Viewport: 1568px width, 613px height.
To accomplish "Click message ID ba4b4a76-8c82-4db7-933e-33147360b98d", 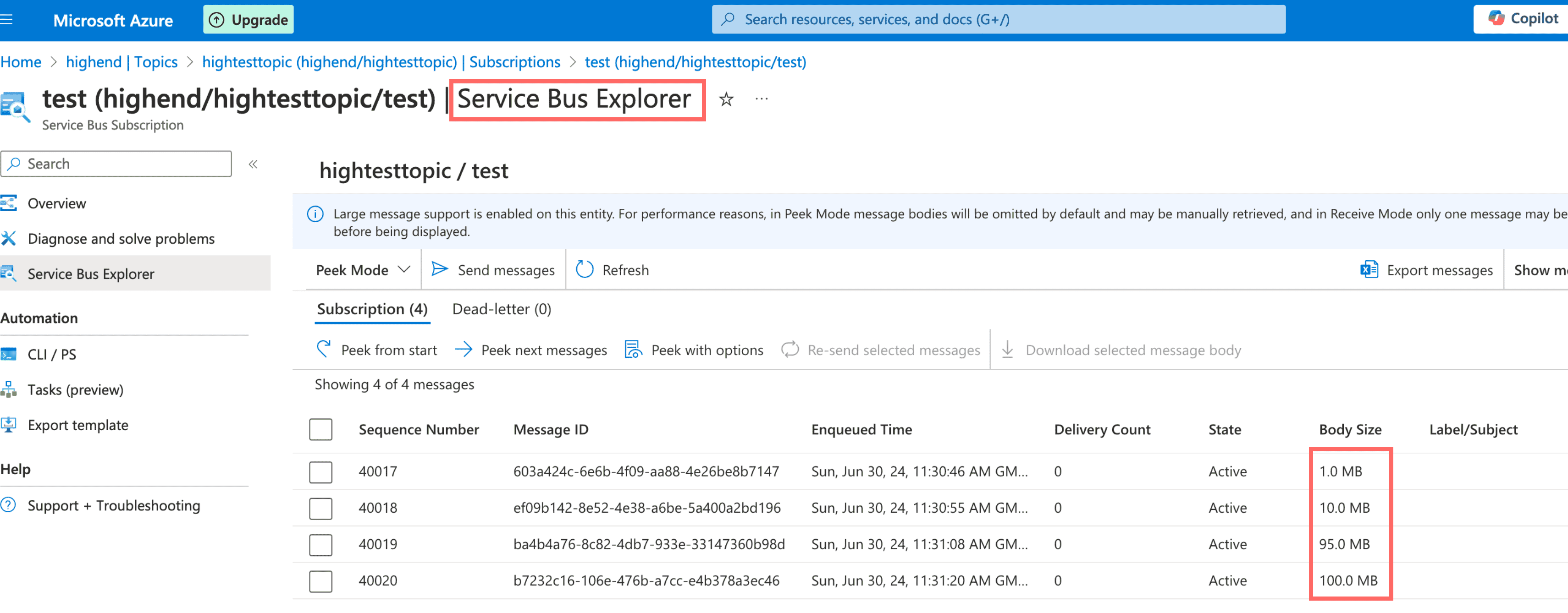I will point(649,544).
